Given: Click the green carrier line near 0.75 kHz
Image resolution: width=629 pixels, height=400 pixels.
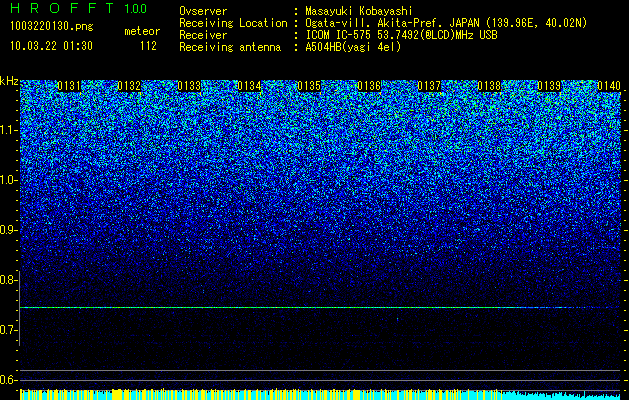Looking at the screenshot, I should pos(320,307).
